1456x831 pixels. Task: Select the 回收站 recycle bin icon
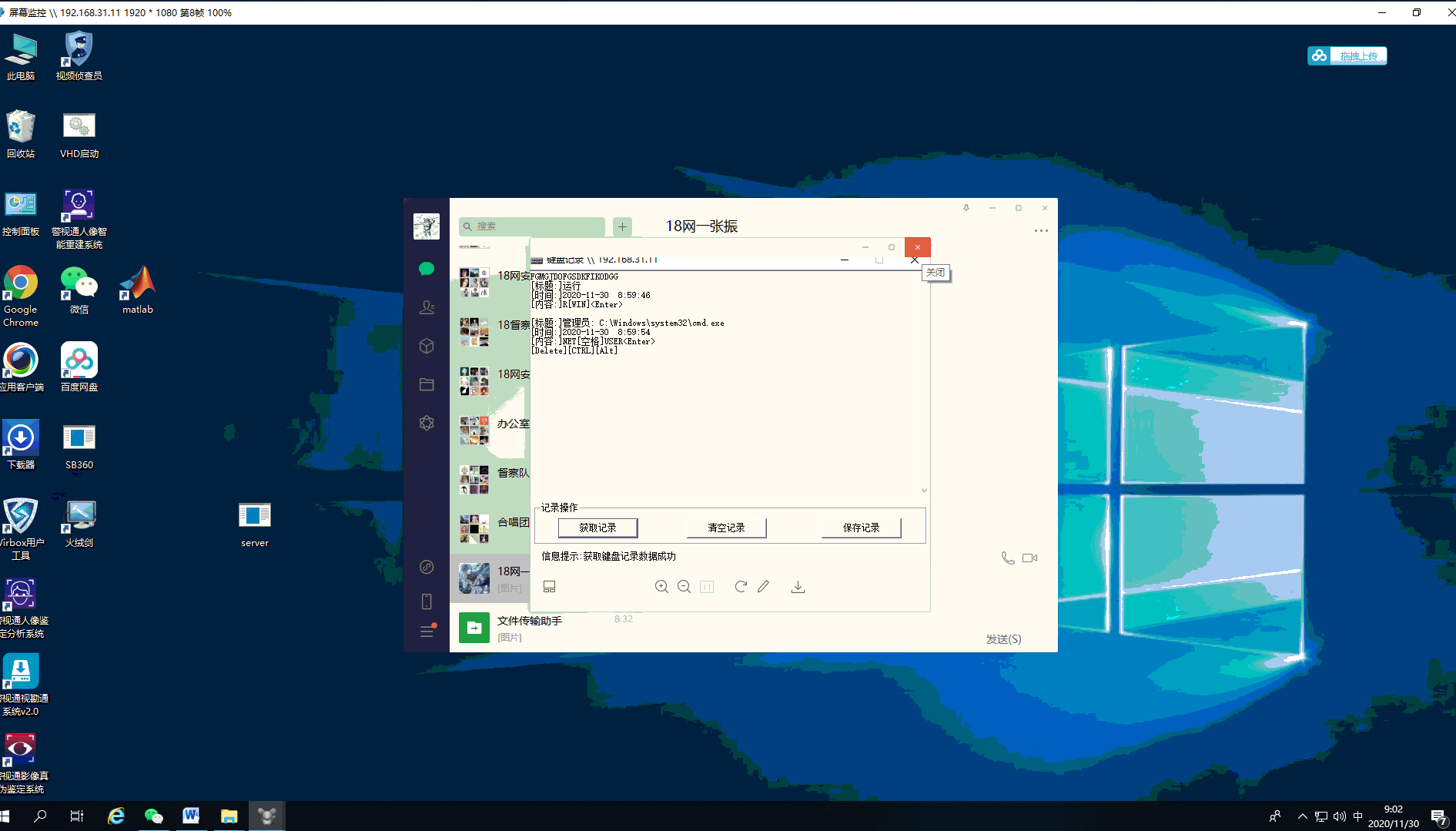21,134
